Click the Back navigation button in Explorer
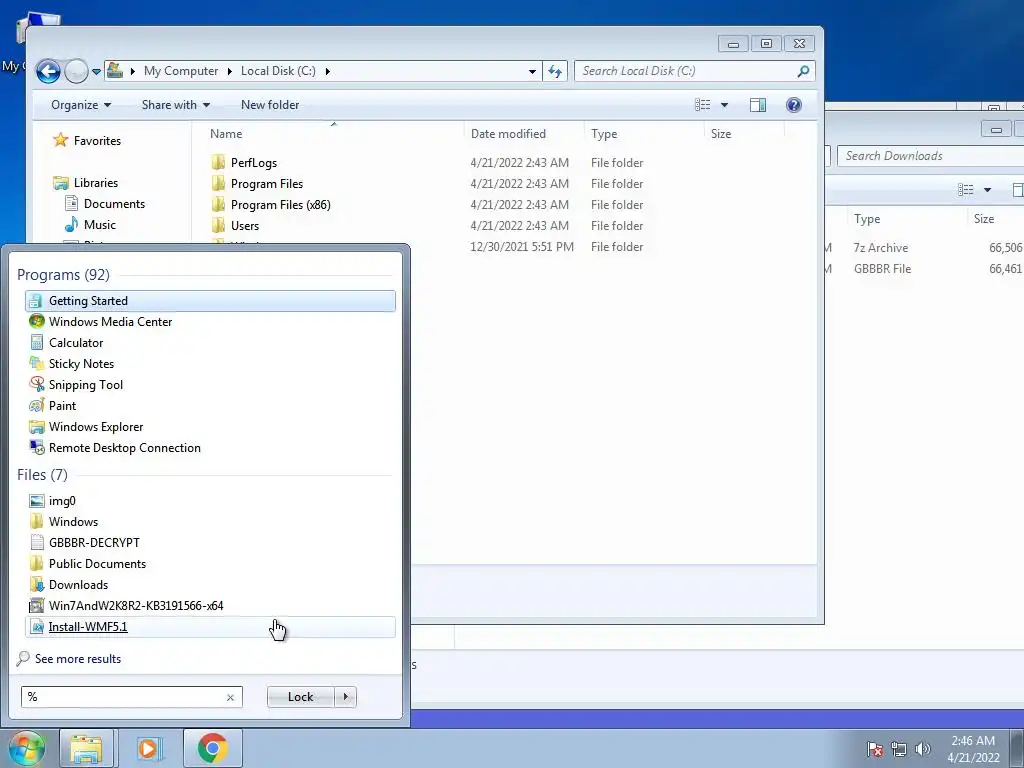 coord(48,71)
